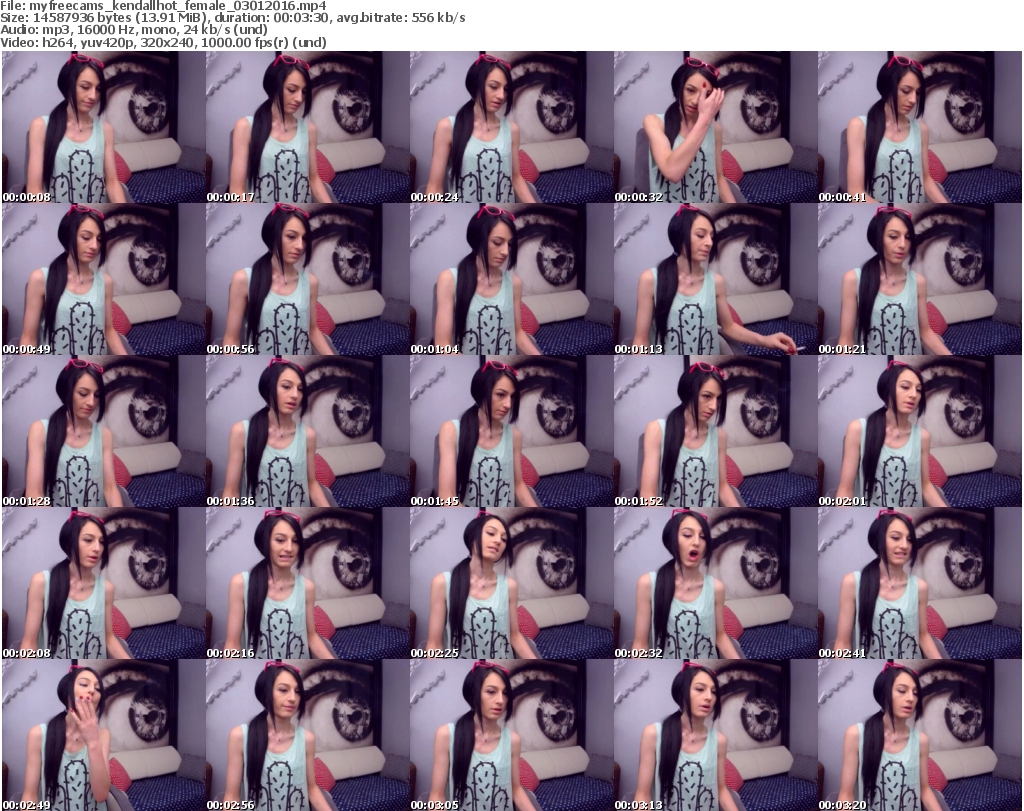
Task: Select the thumbnail stamped 00:01:36
Action: pos(307,431)
